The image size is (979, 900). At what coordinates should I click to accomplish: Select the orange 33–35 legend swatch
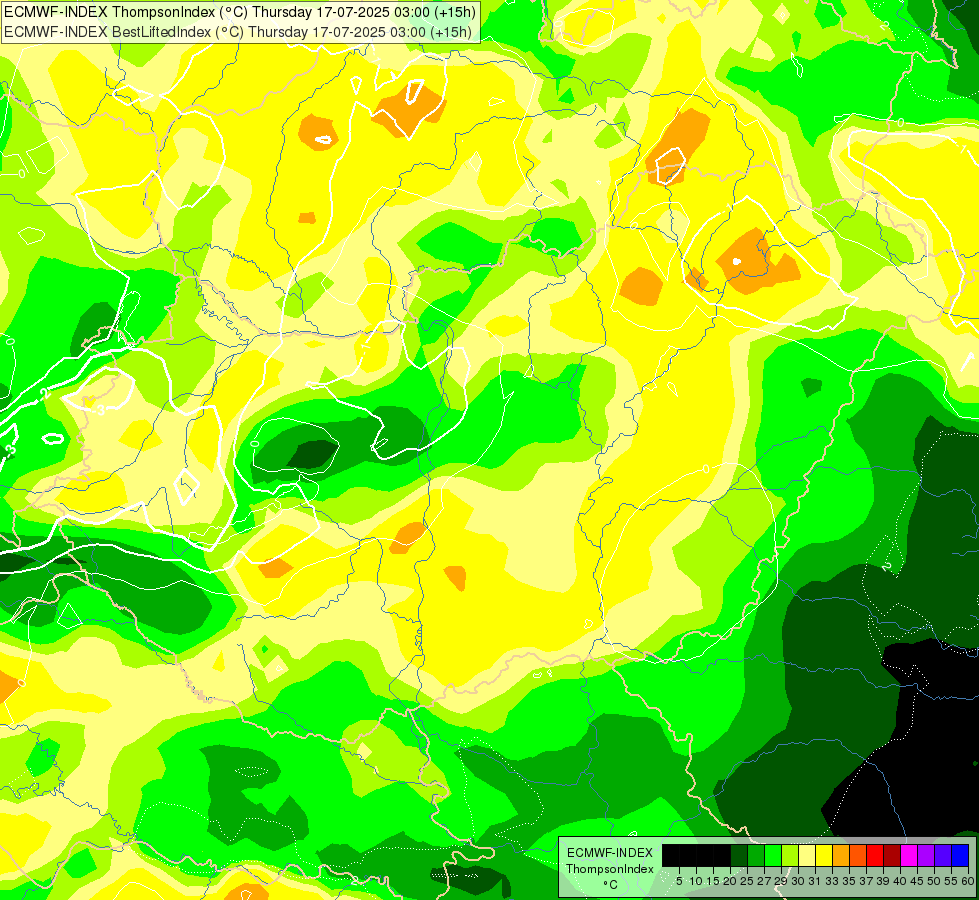click(x=840, y=855)
